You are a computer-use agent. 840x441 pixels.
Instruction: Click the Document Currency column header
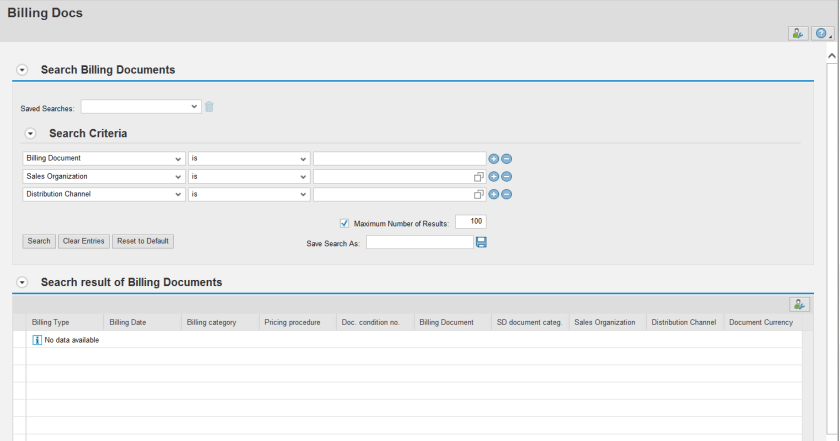(763, 322)
